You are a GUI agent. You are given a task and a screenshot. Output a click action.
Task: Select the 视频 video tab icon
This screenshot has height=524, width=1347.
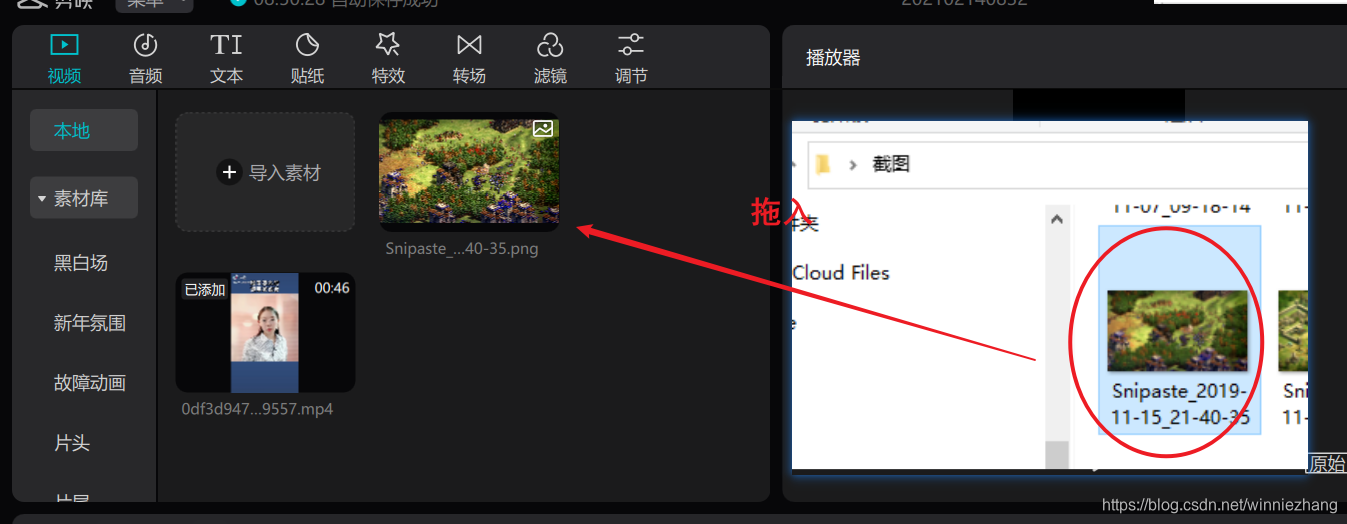click(64, 44)
